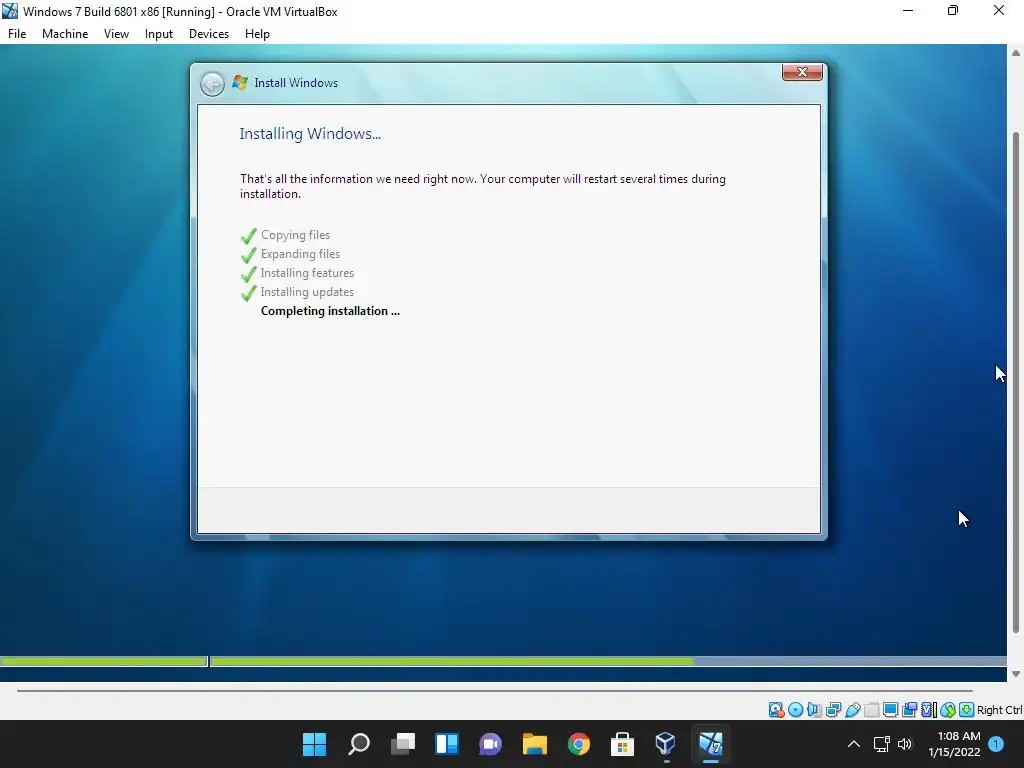This screenshot has height=768, width=1024.
Task: Click the Windows flag icon in dialog title
Action: [x=240, y=82]
